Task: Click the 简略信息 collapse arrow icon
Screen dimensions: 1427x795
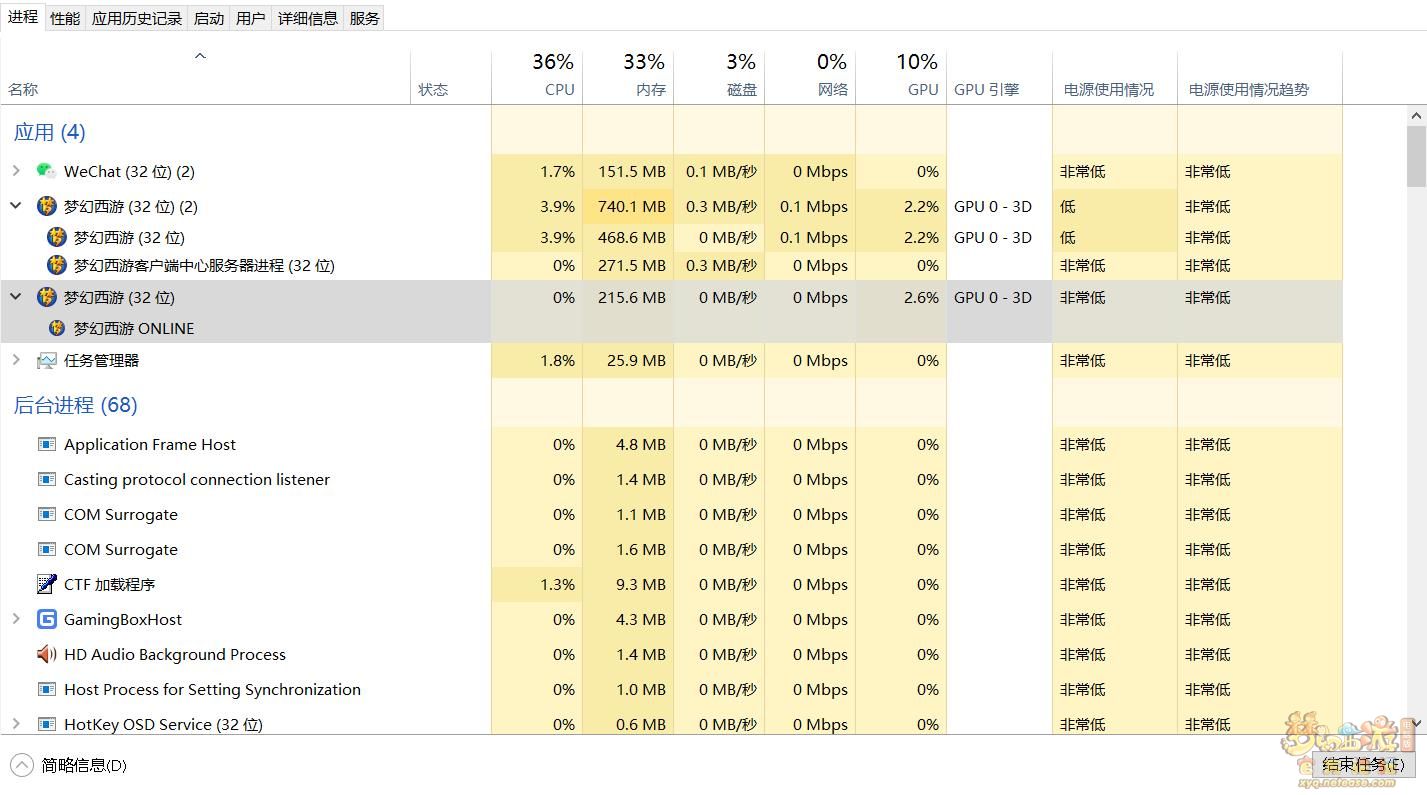Action: click(x=21, y=765)
